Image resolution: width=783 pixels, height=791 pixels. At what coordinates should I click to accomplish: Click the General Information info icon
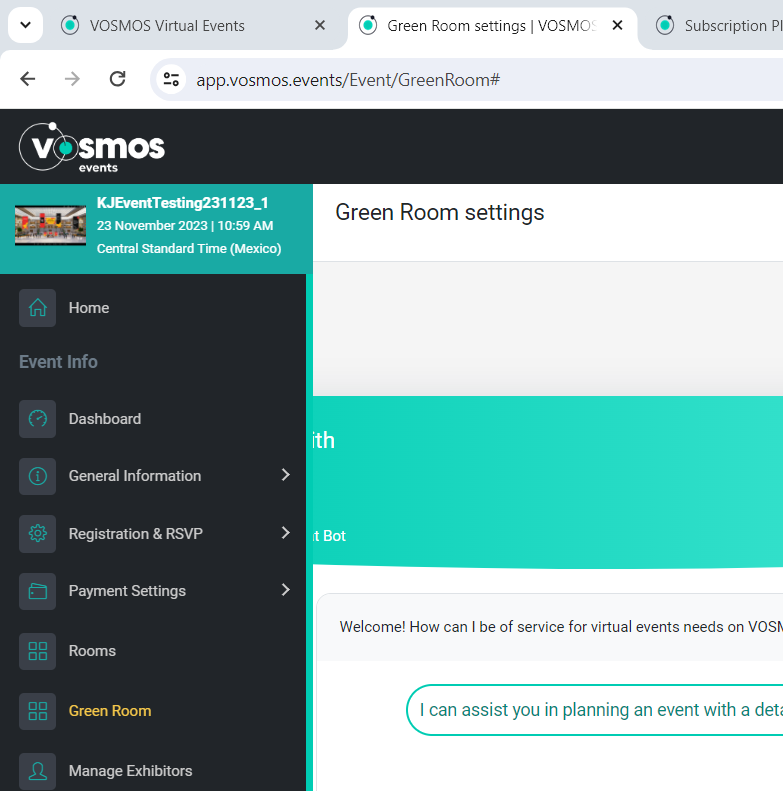(x=37, y=476)
